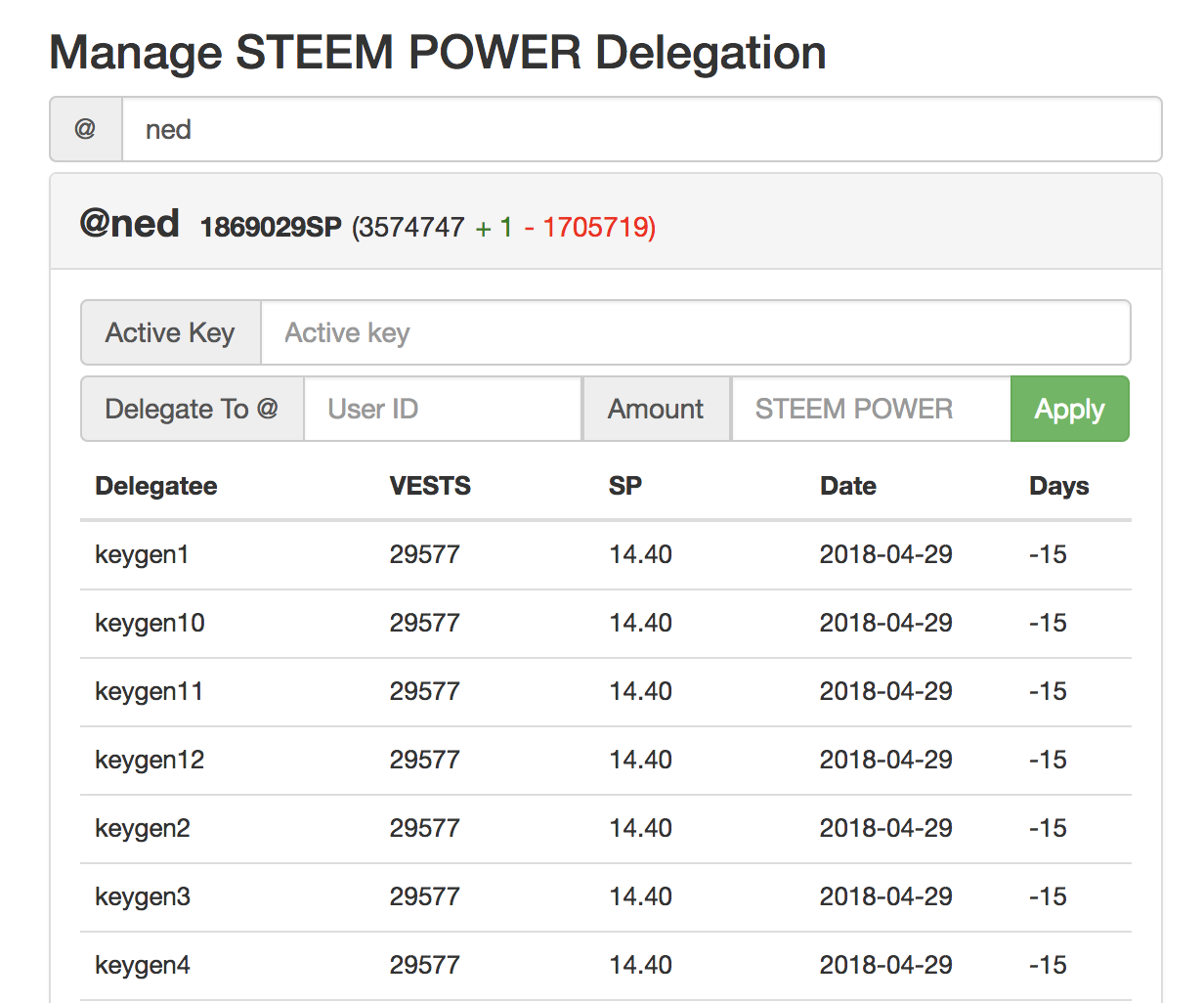Image resolution: width=1204 pixels, height=1003 pixels.
Task: Select the keygen11 delegatee entry
Action: click(150, 691)
